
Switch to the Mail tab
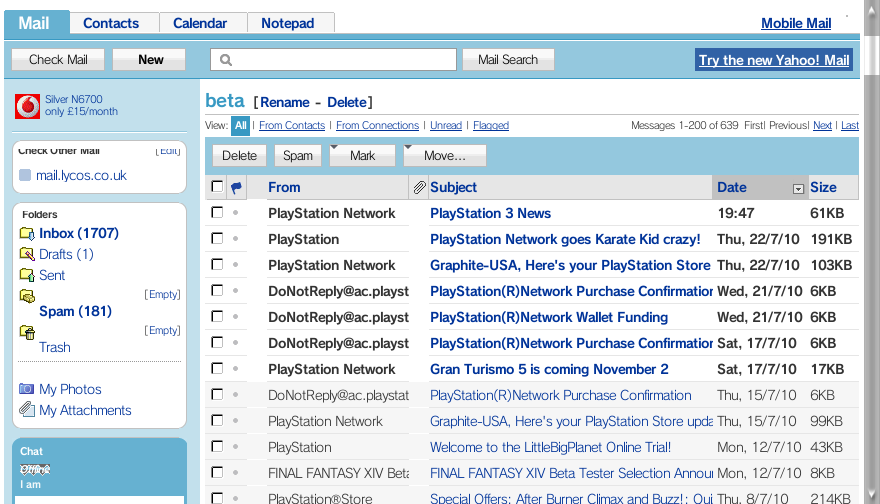34,23
